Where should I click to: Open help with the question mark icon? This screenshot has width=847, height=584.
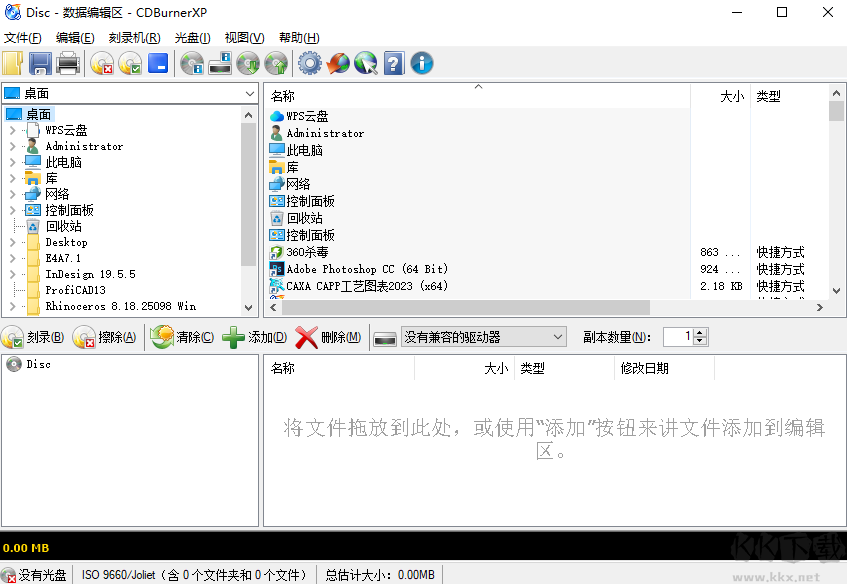[394, 63]
